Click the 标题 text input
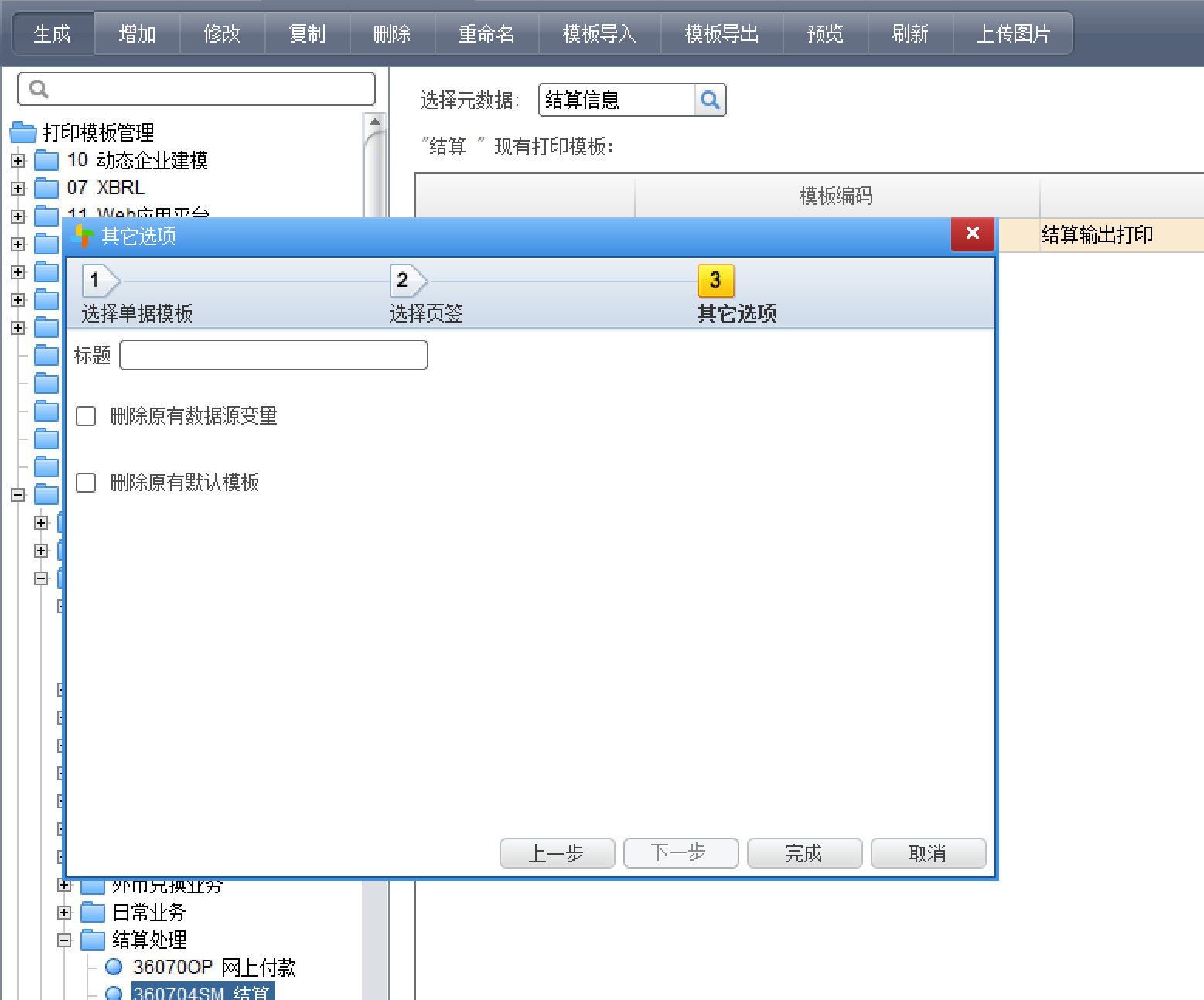 [x=274, y=355]
